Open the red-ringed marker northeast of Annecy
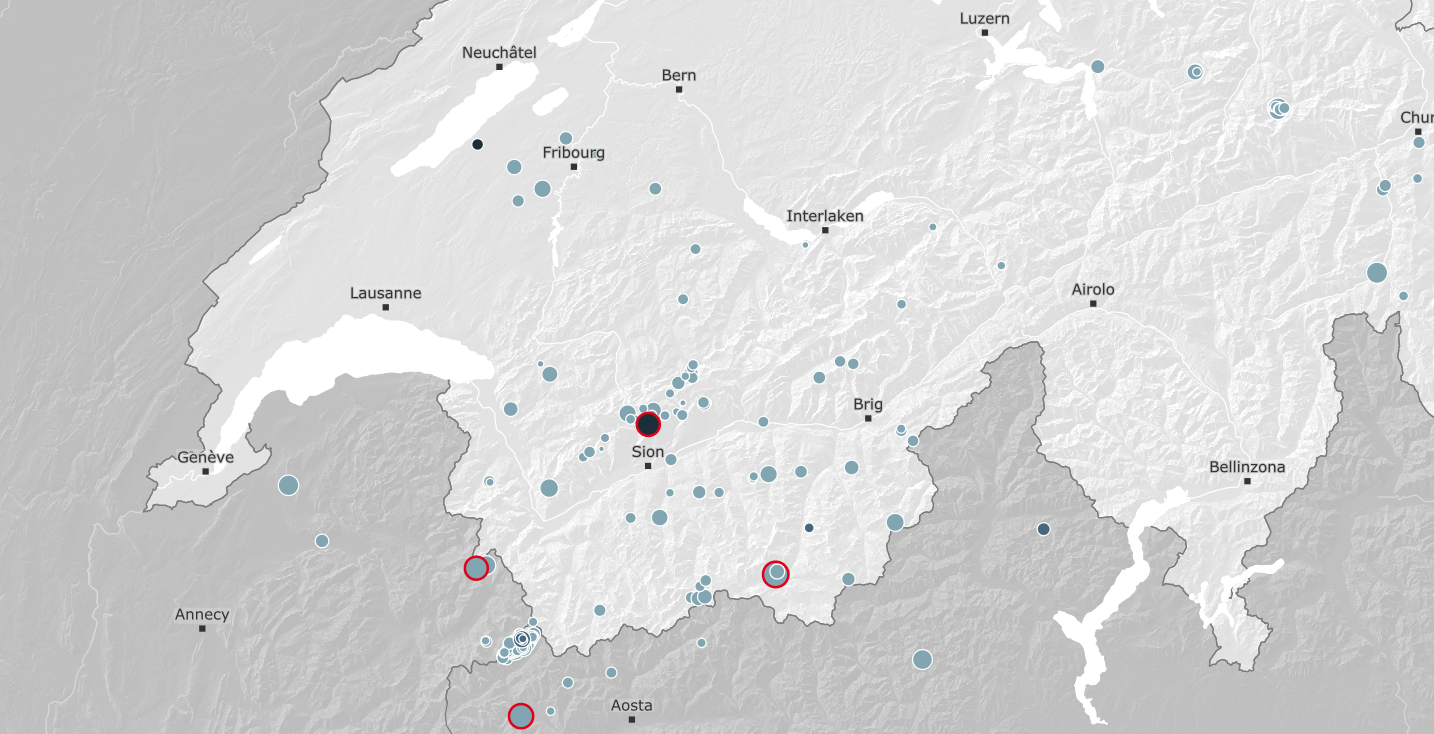 476,568
